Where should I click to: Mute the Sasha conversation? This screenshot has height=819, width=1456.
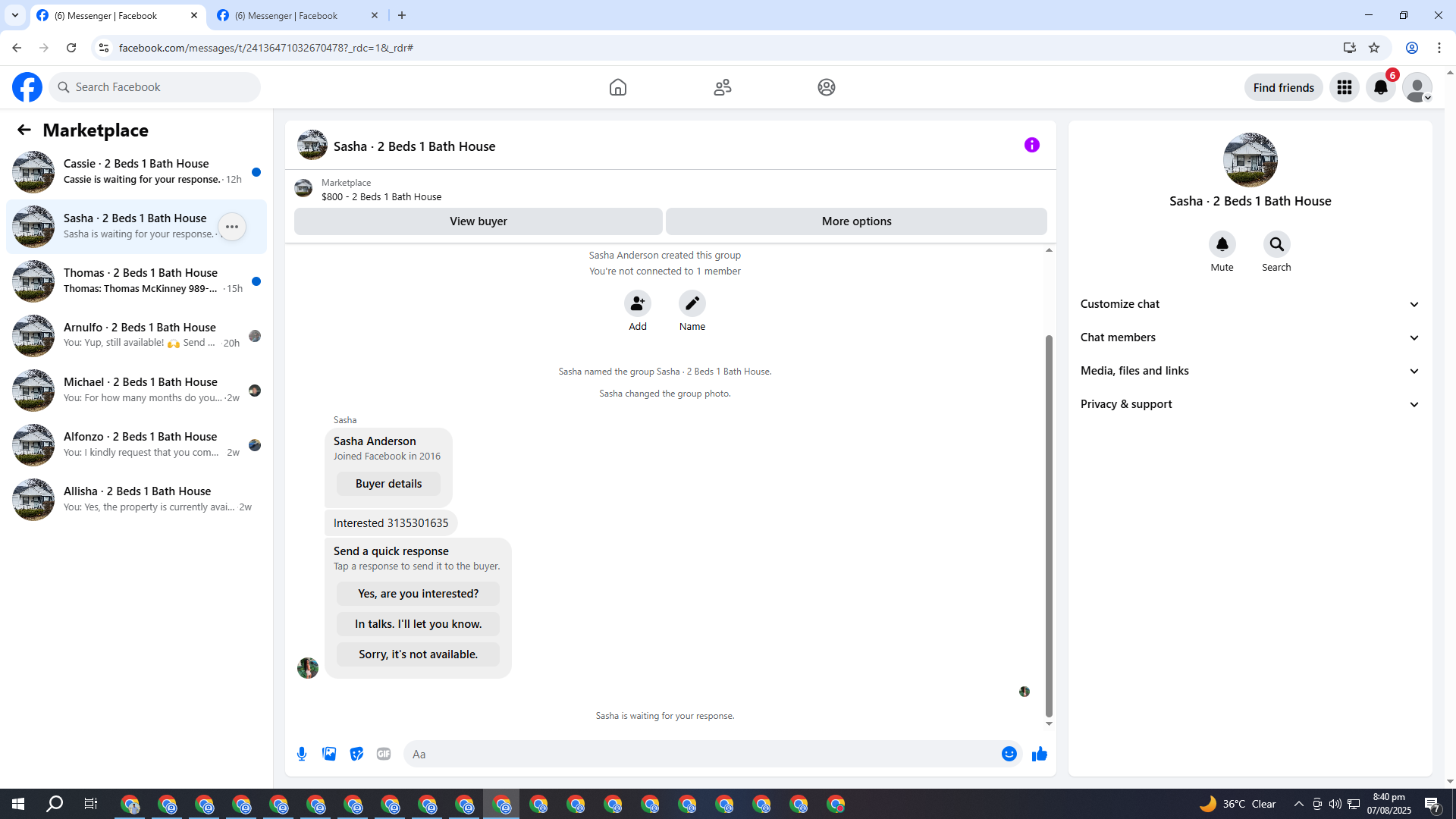(1222, 244)
